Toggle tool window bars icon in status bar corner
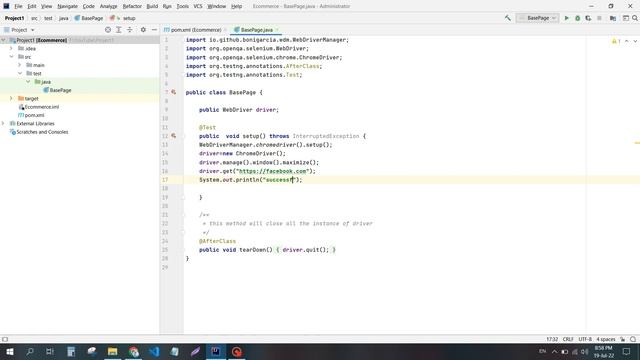The image size is (640, 360). point(5,339)
